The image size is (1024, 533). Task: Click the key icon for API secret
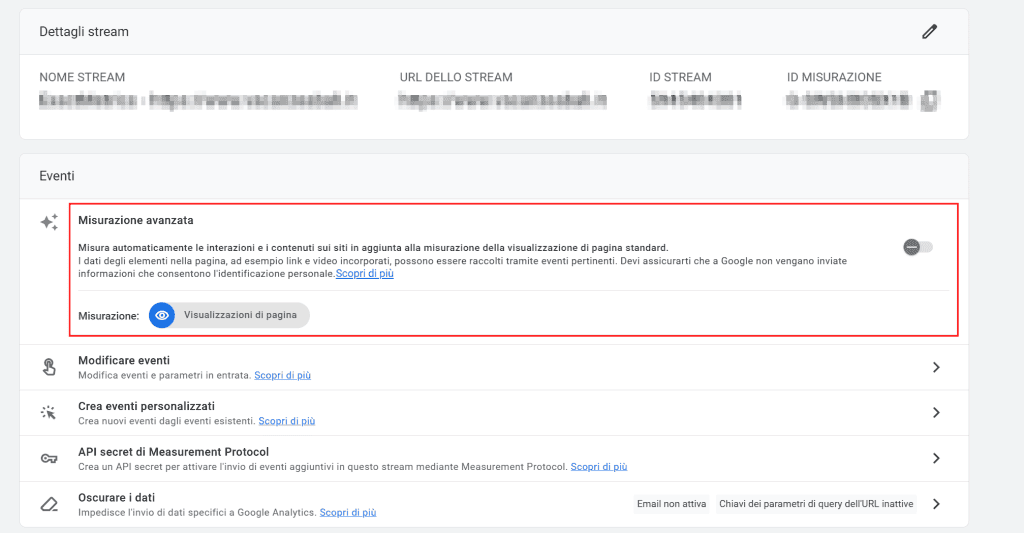point(49,458)
